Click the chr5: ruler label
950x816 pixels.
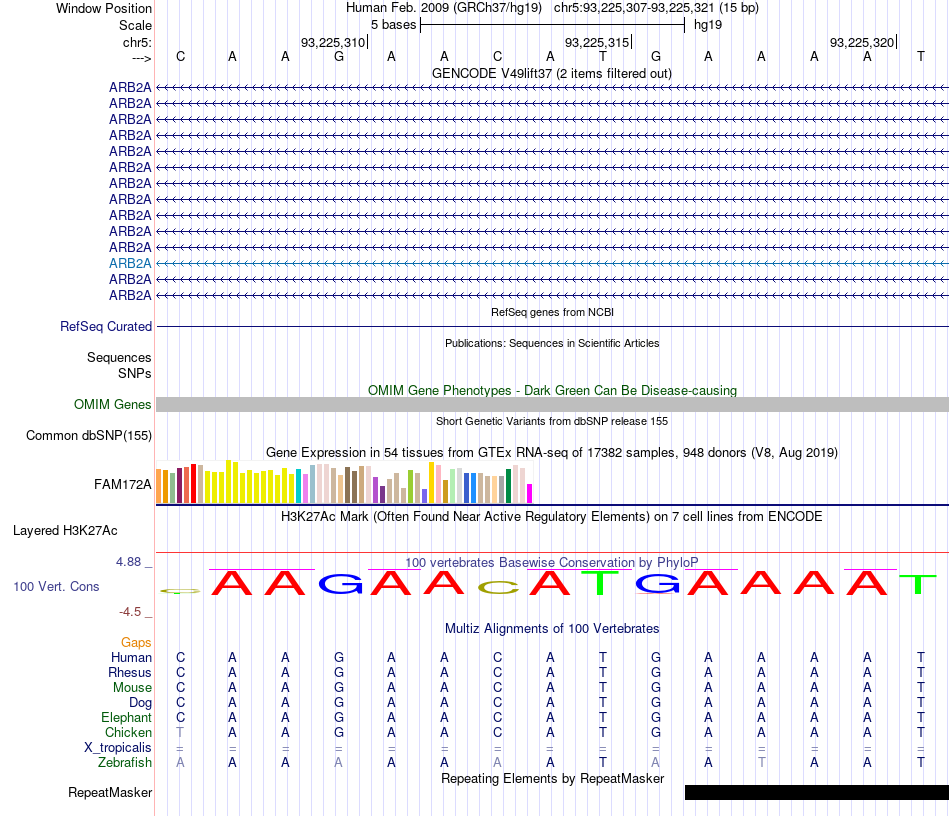click(x=137, y=42)
